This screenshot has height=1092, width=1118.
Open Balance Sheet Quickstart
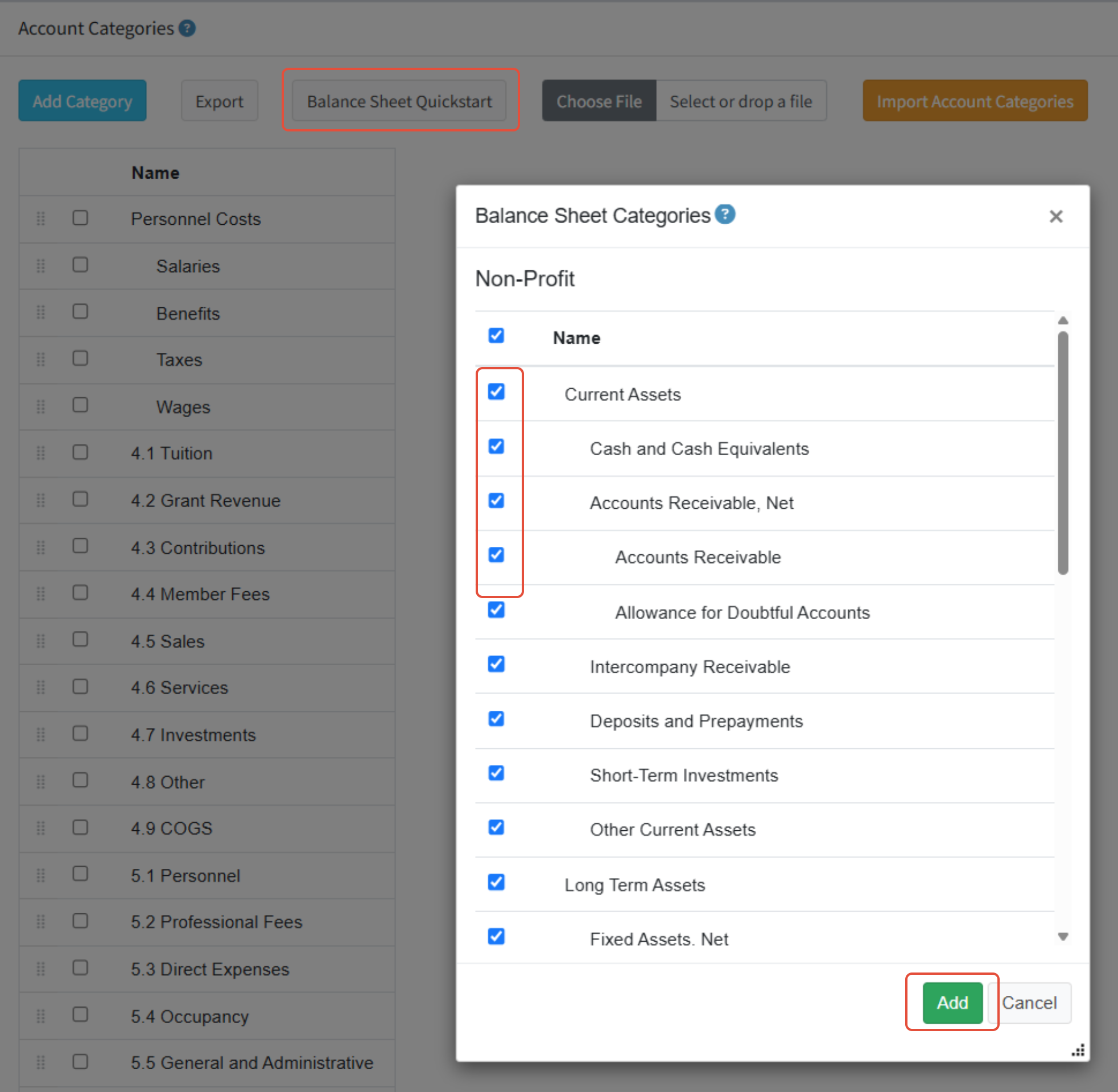(399, 101)
